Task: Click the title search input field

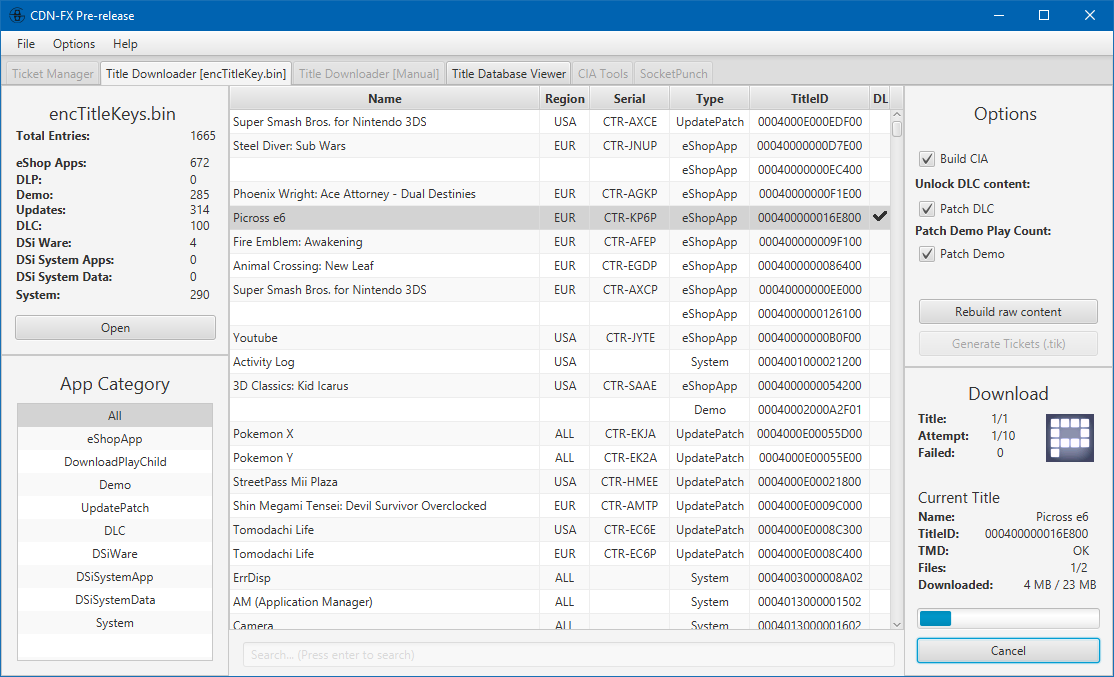Action: (x=568, y=654)
